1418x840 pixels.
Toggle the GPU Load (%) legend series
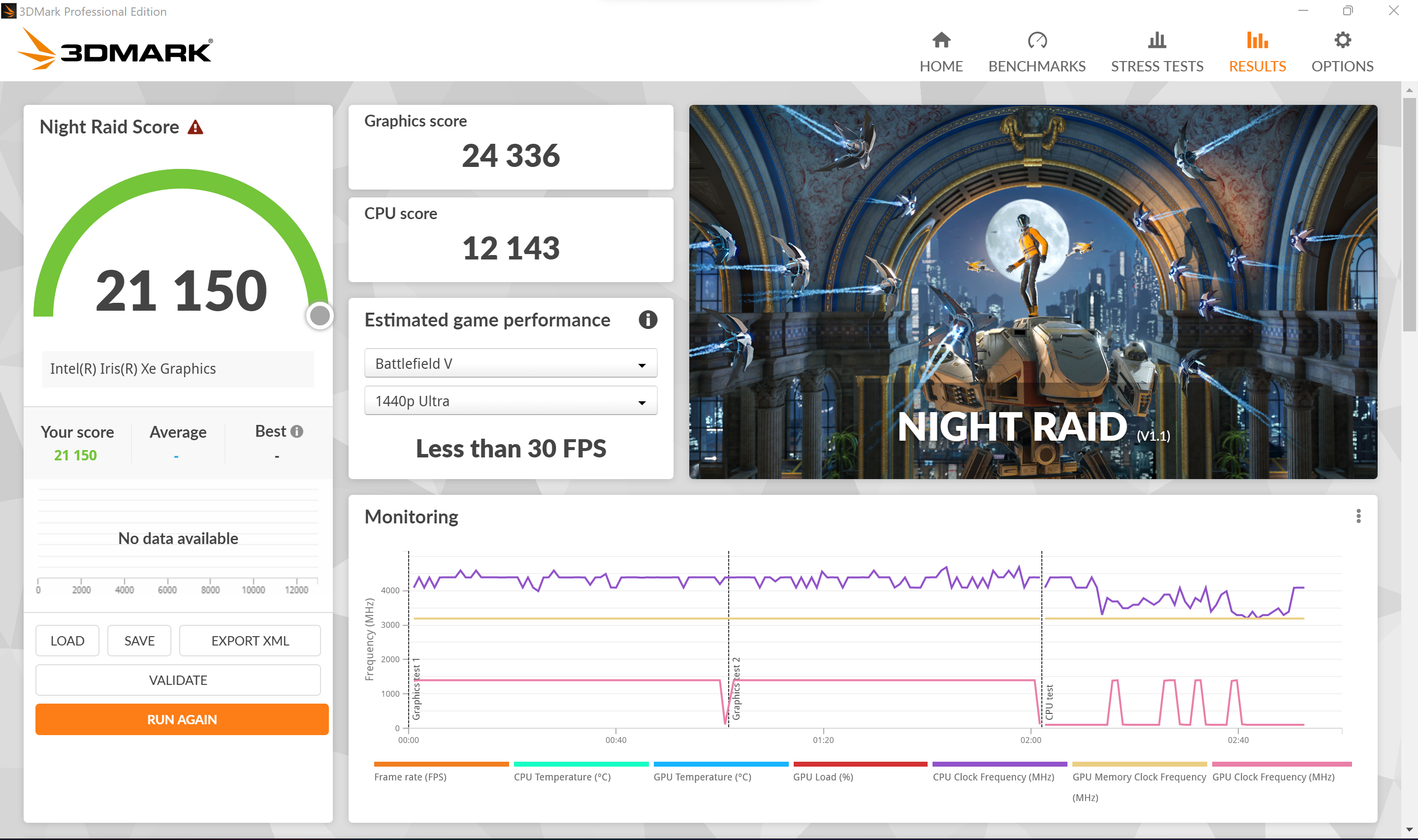(823, 776)
